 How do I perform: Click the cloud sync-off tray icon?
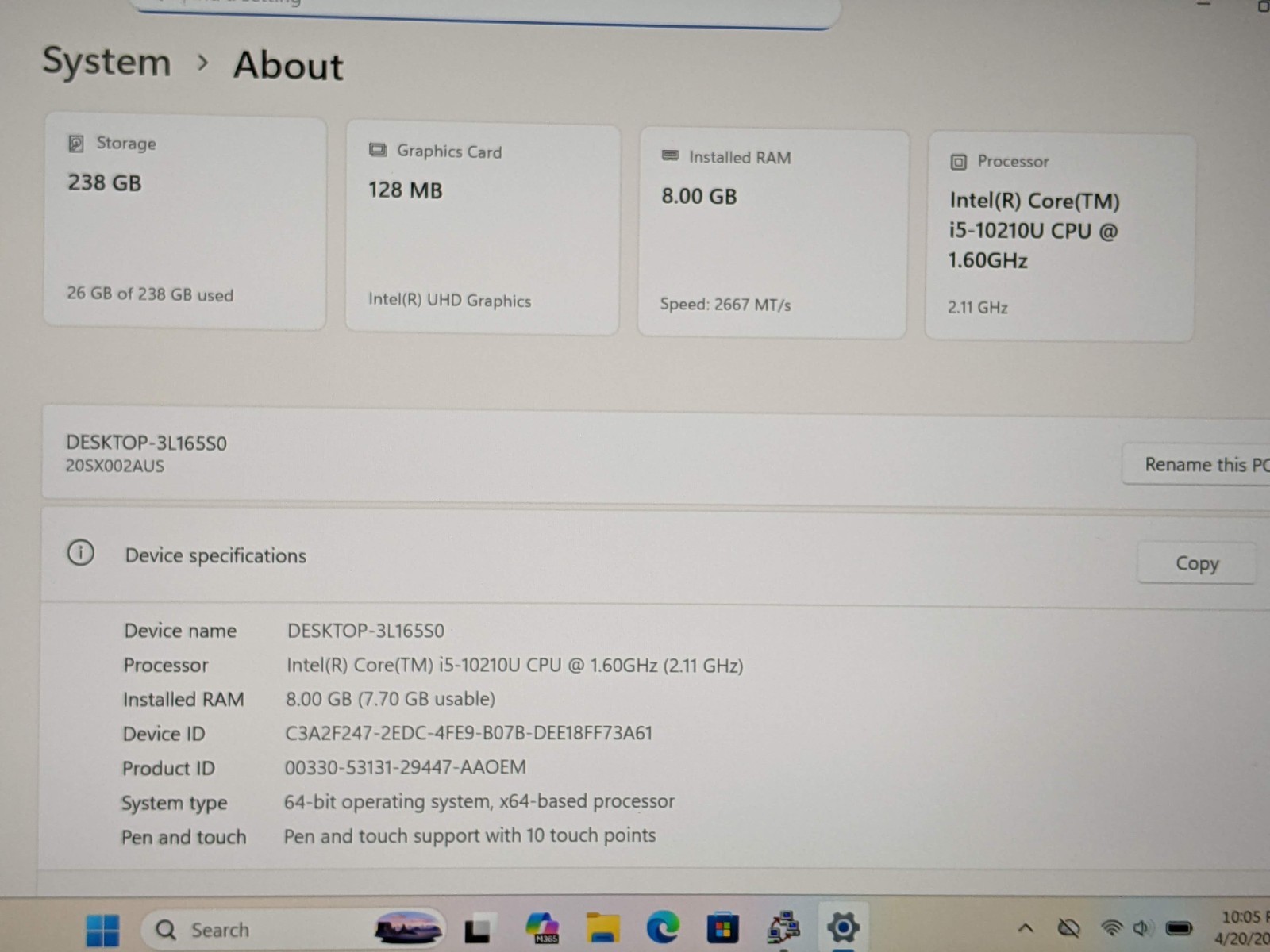1069,927
